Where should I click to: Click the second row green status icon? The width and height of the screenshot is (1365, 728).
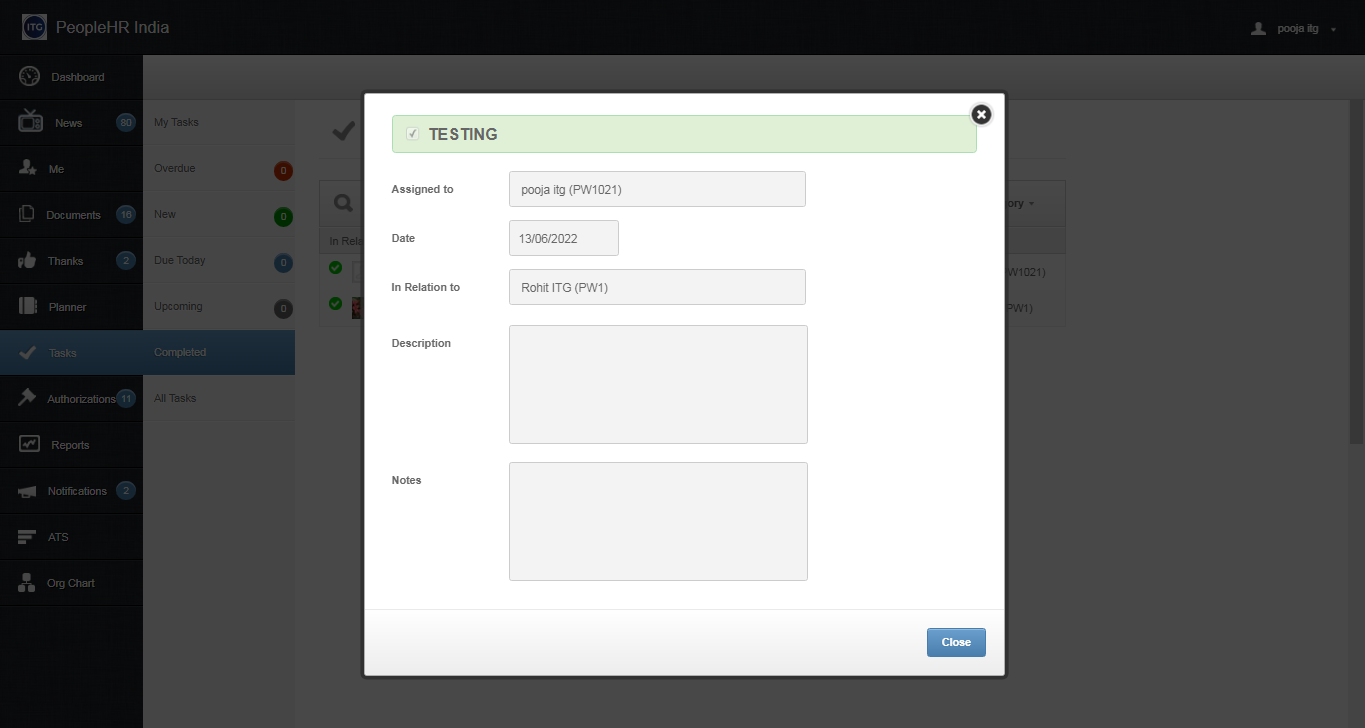click(336, 303)
